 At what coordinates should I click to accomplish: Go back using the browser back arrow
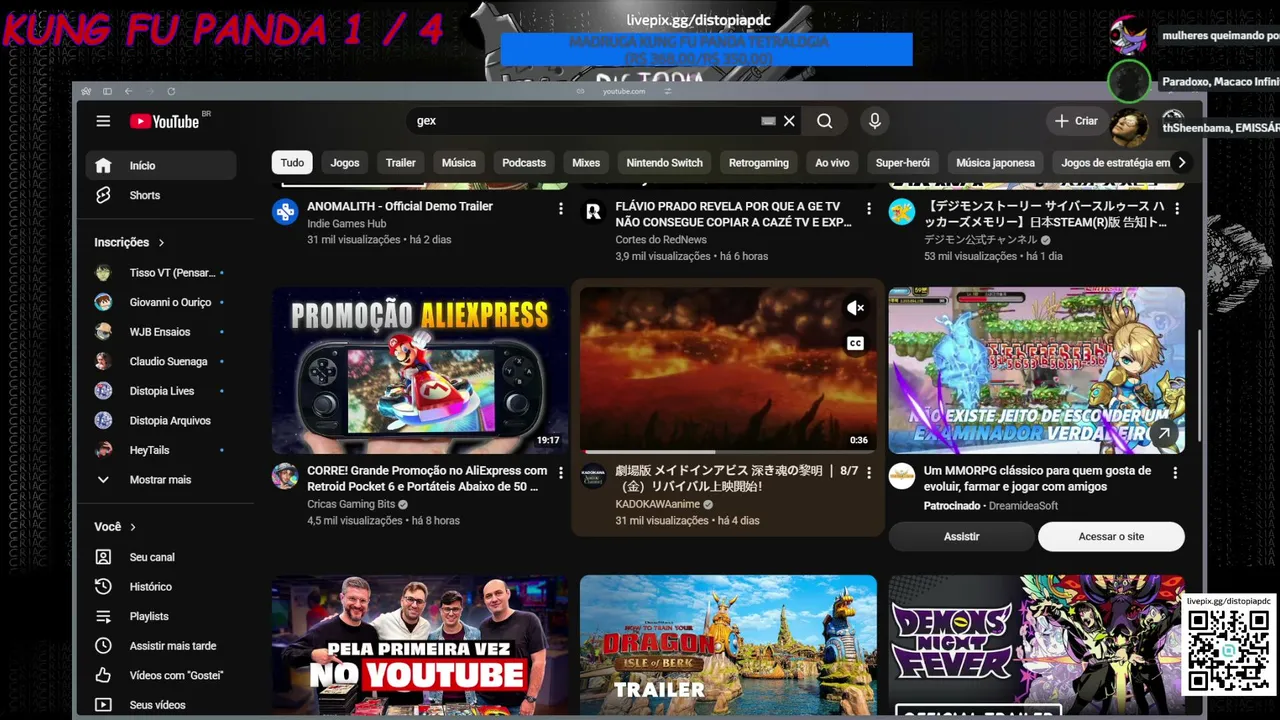click(x=128, y=91)
